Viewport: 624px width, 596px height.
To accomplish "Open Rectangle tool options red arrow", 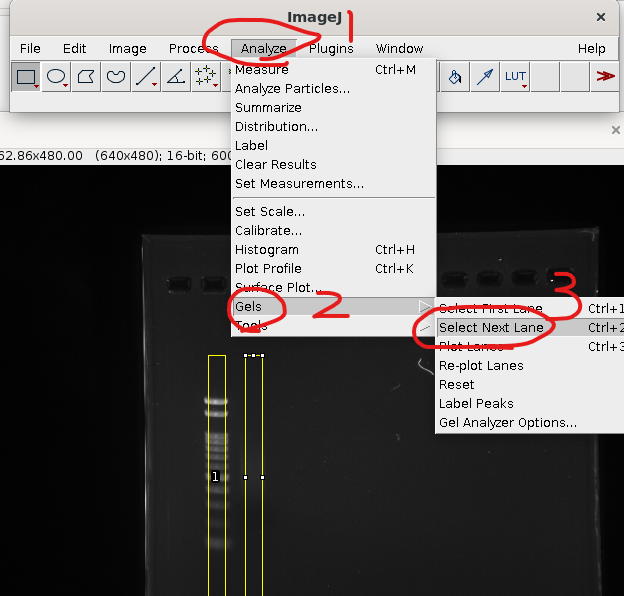I will [36, 86].
